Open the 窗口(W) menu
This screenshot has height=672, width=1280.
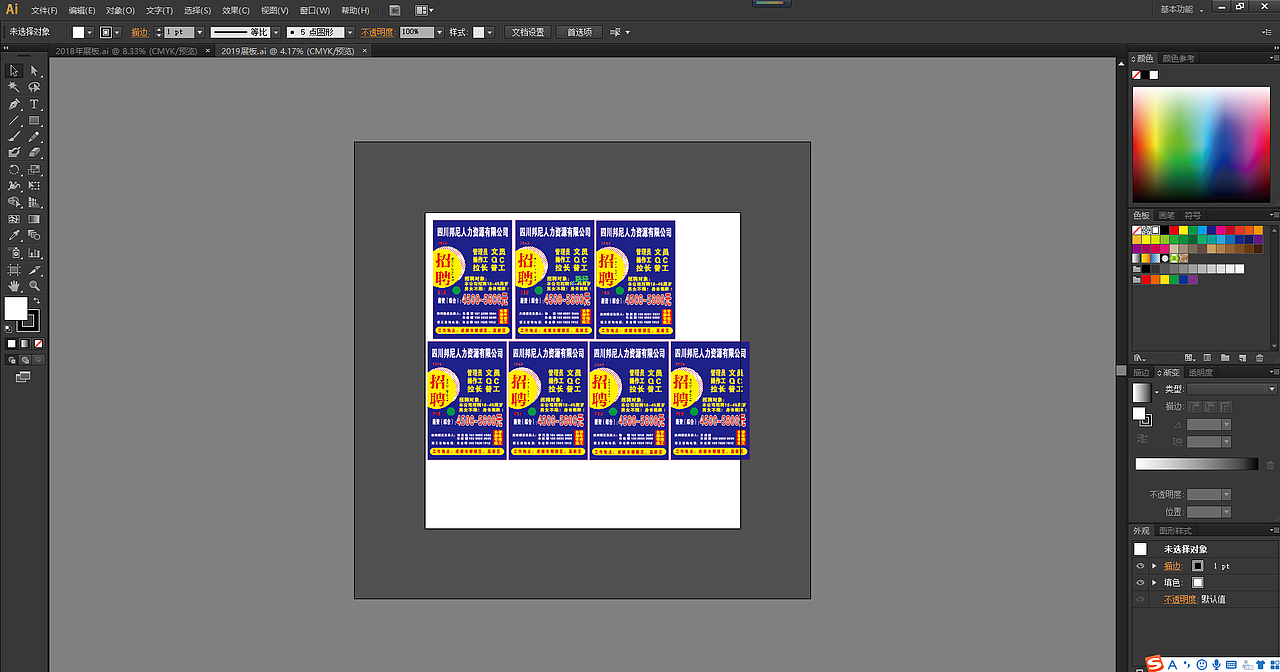pos(314,10)
